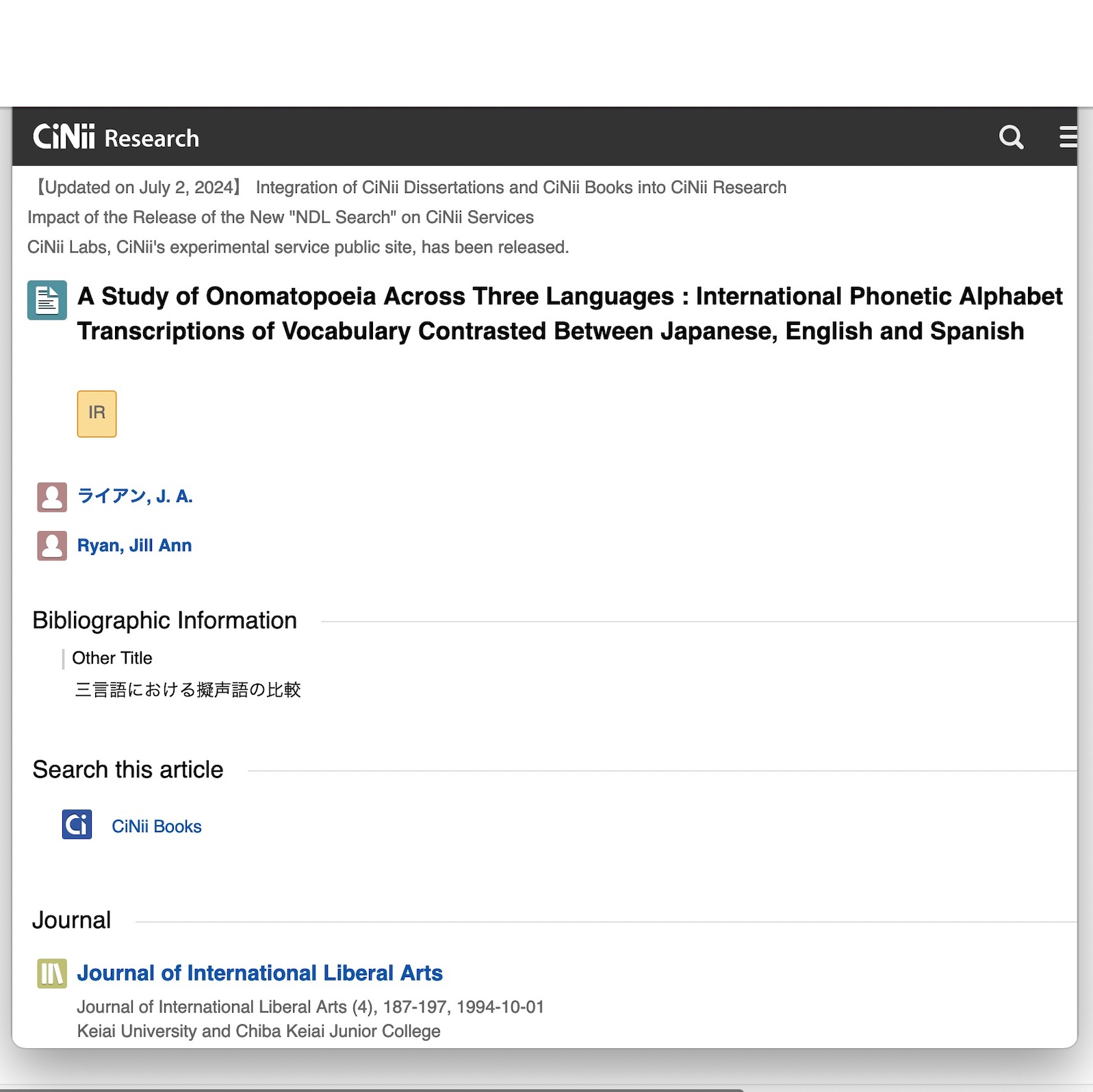The image size is (1093, 1092).
Task: Open author link Ryan, Jill Ann
Action: (x=134, y=545)
